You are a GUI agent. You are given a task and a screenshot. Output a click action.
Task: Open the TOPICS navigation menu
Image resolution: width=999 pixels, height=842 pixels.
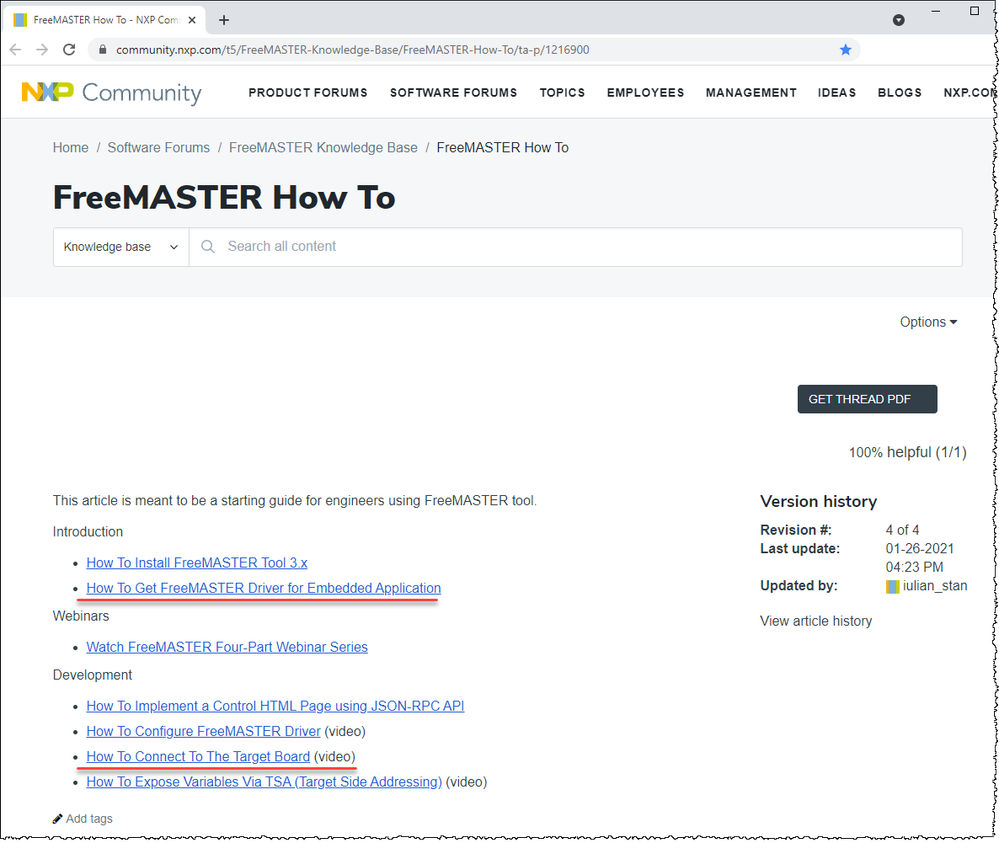point(562,92)
